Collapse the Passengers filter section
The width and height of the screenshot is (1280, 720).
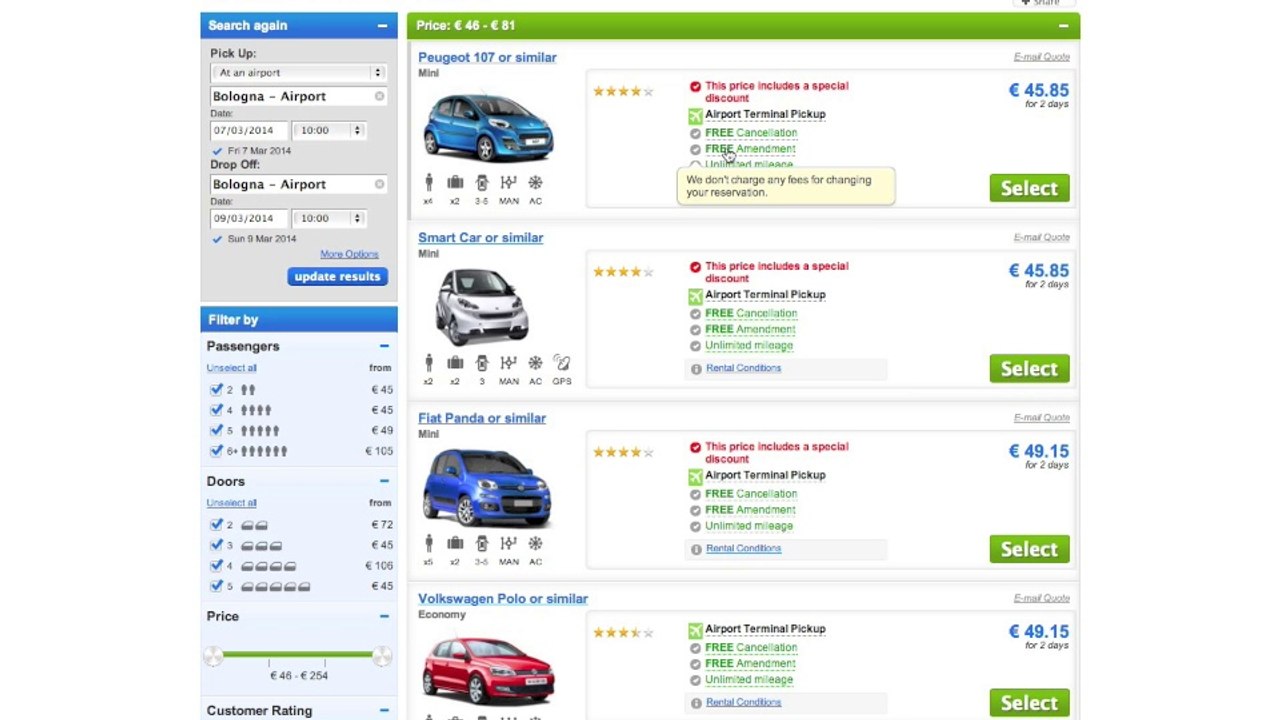pos(384,346)
